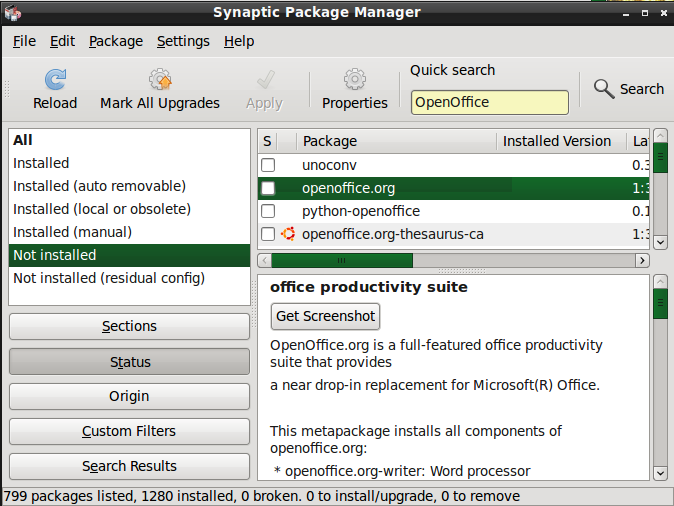This screenshot has height=506, width=674.
Task: Open the Package menu
Action: click(116, 41)
